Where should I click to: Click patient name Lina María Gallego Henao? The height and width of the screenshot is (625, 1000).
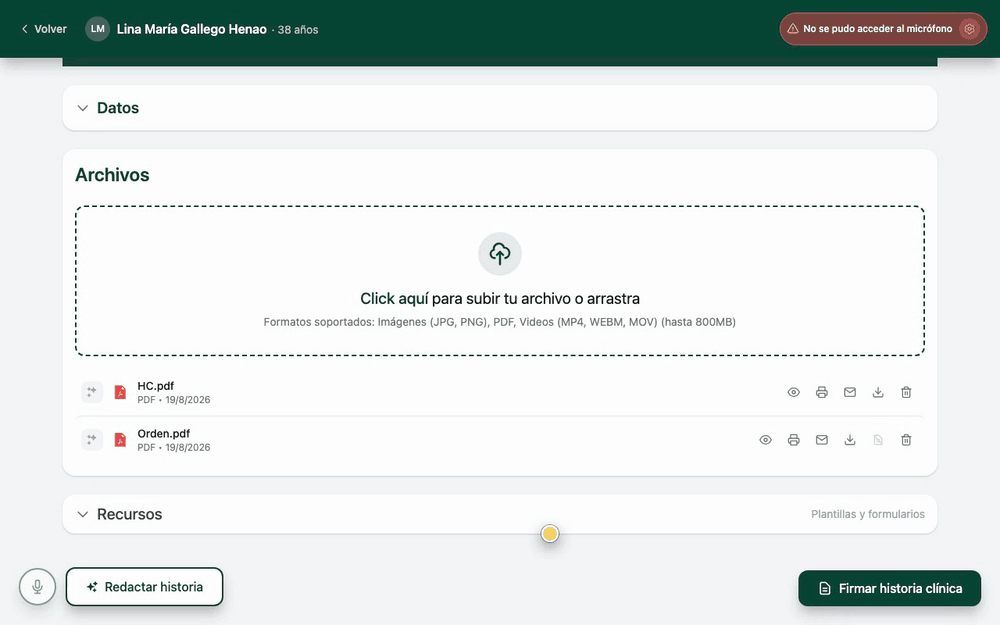(191, 29)
